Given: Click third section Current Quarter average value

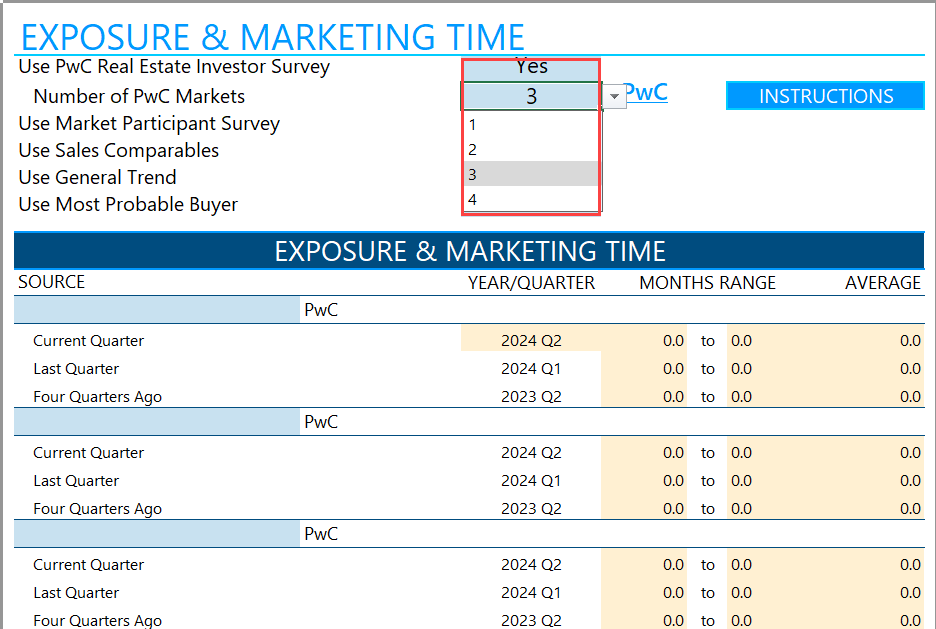Looking at the screenshot, I should pyautogui.click(x=910, y=565).
